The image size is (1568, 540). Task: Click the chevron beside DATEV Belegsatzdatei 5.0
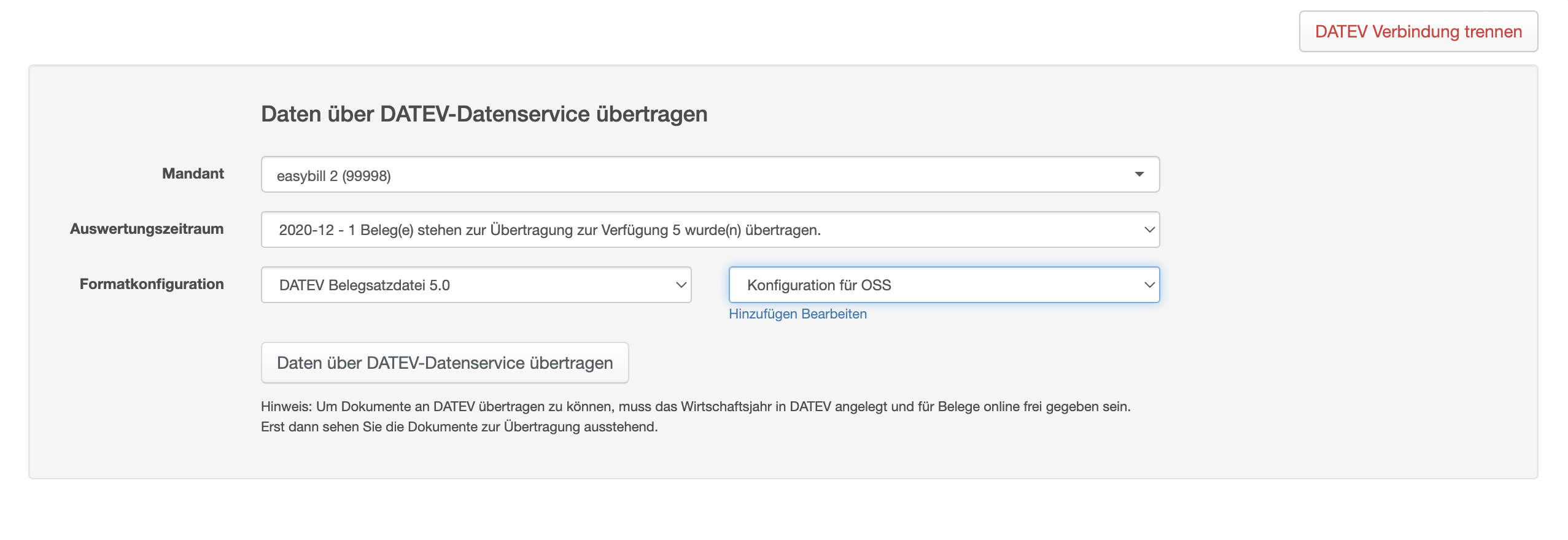pyautogui.click(x=680, y=285)
